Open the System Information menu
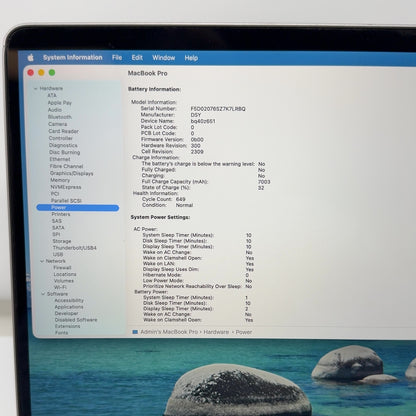Screen dimensions: 416x416 coord(73,58)
